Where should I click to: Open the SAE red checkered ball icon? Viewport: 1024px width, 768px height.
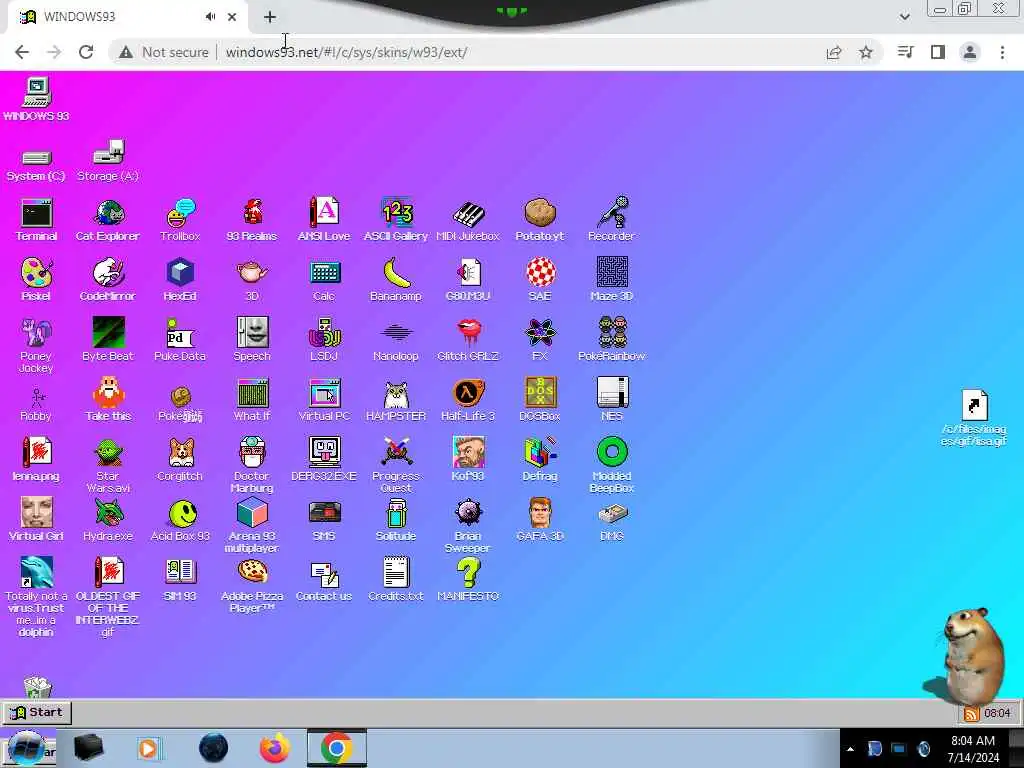pos(540,272)
